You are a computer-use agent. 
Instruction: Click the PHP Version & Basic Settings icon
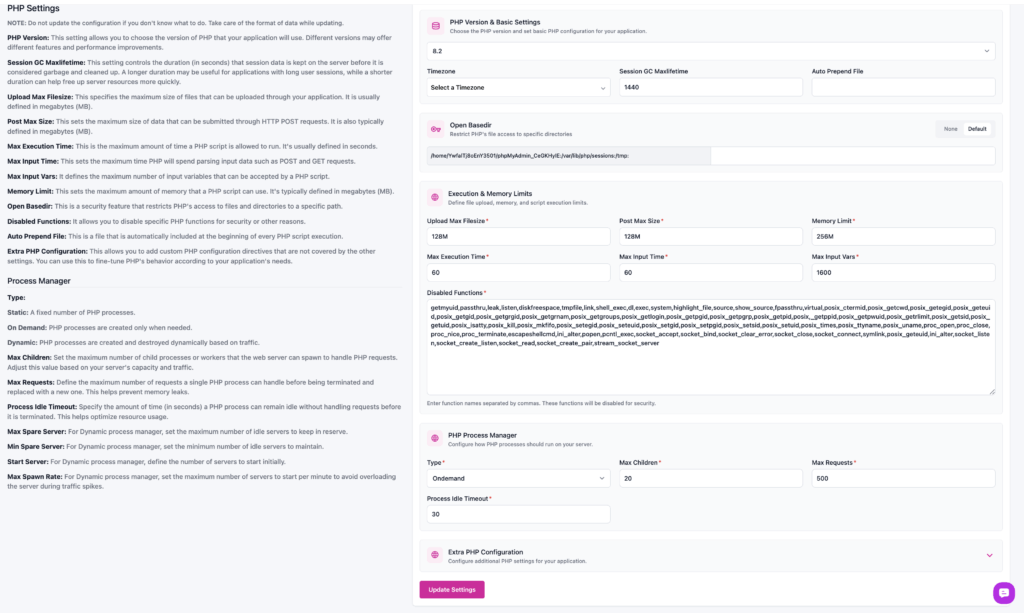(x=435, y=25)
